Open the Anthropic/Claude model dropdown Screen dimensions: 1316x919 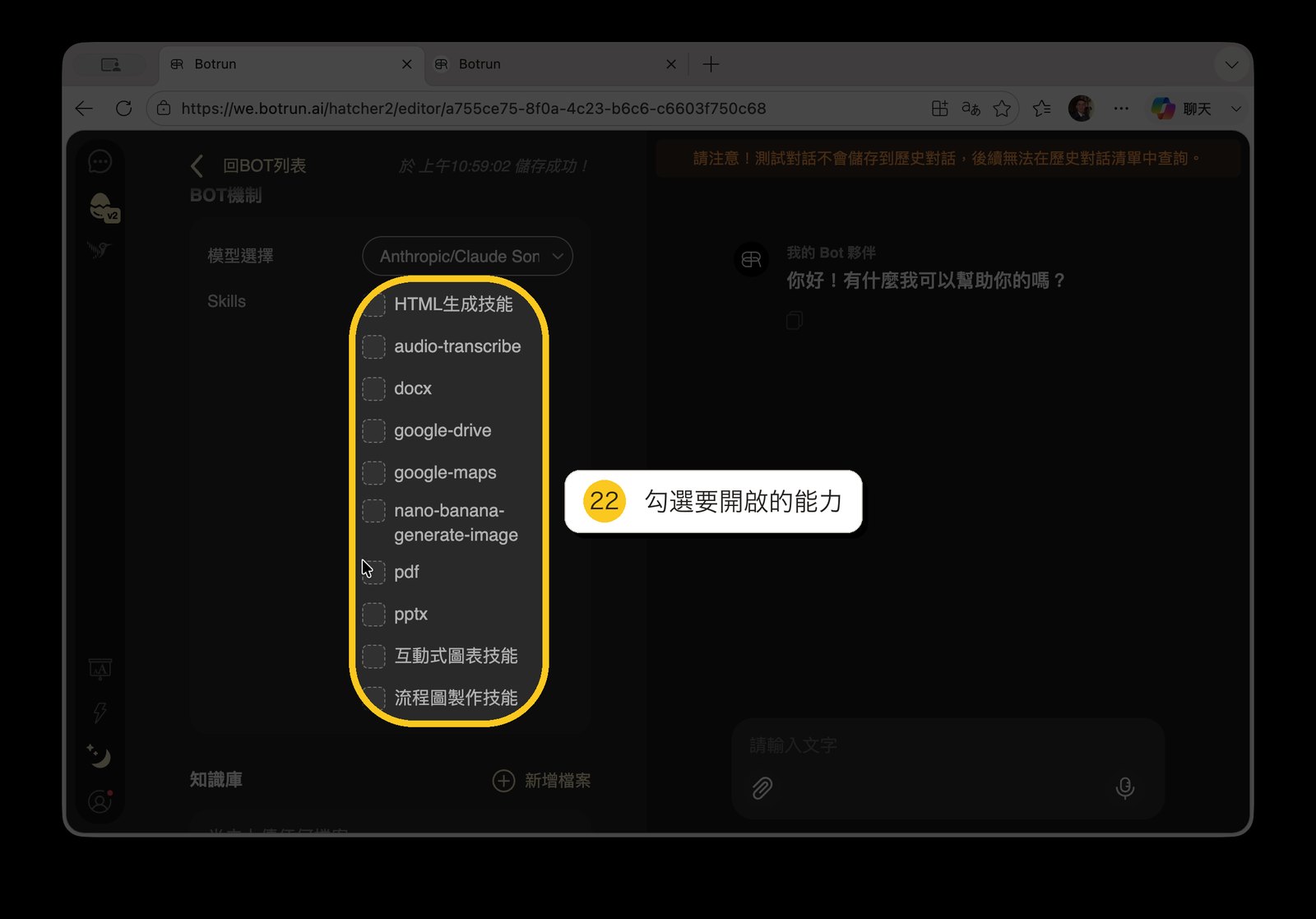467,256
